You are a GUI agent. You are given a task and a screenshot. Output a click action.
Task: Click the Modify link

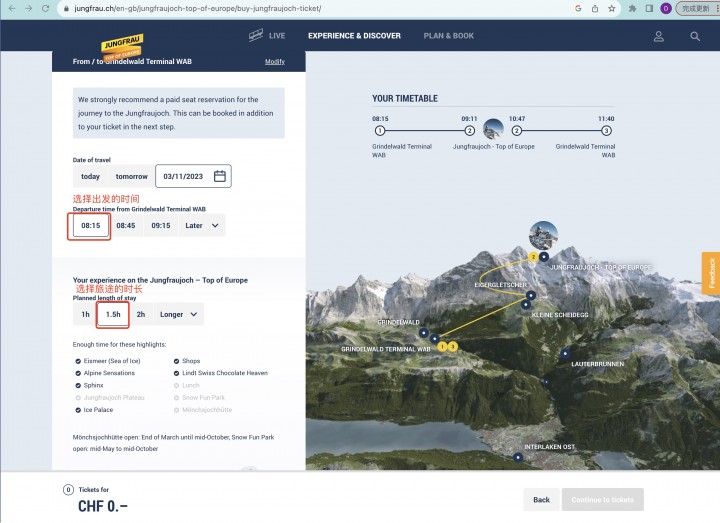pos(275,62)
